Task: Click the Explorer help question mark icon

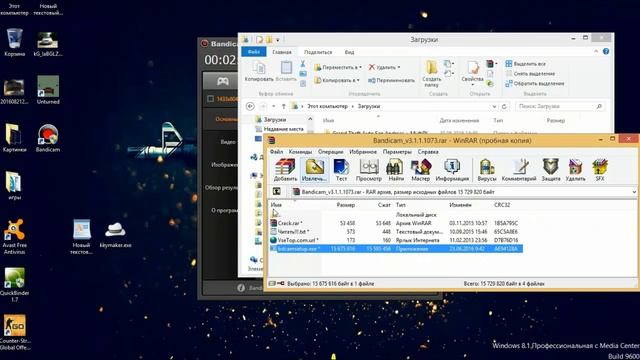Action: [x=606, y=51]
